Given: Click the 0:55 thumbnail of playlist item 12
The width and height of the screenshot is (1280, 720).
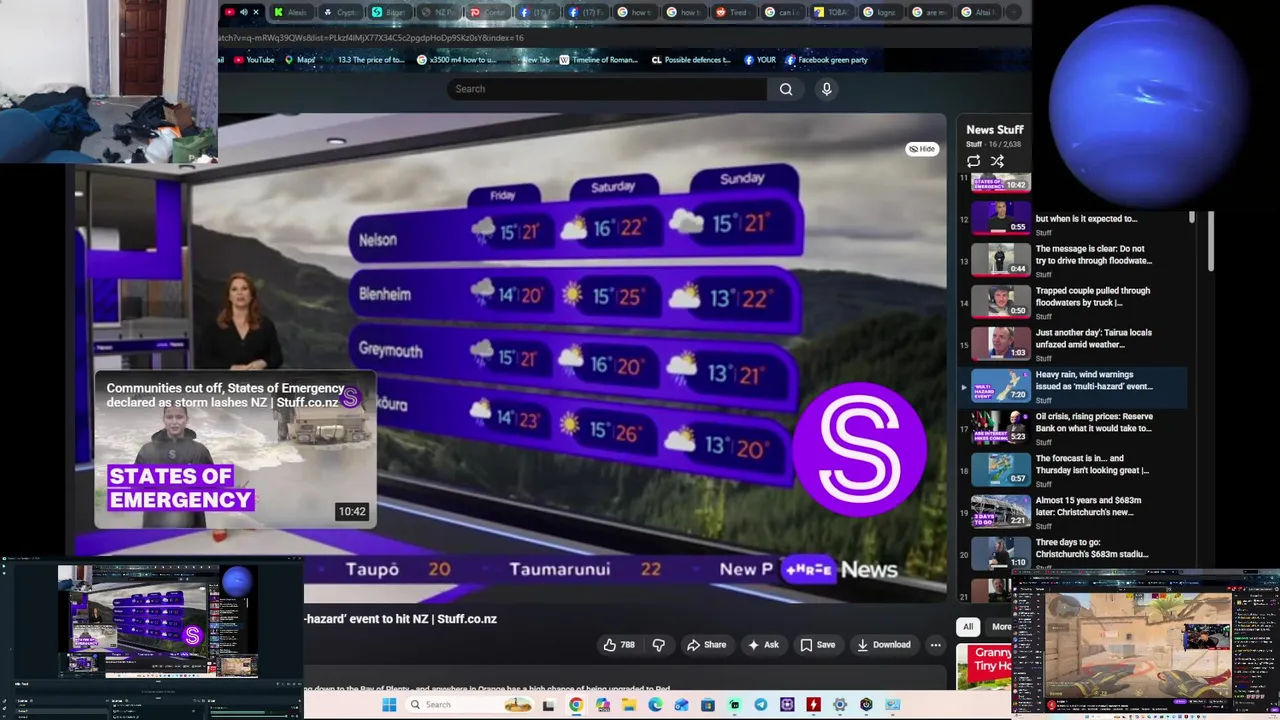Looking at the screenshot, I should [1001, 218].
